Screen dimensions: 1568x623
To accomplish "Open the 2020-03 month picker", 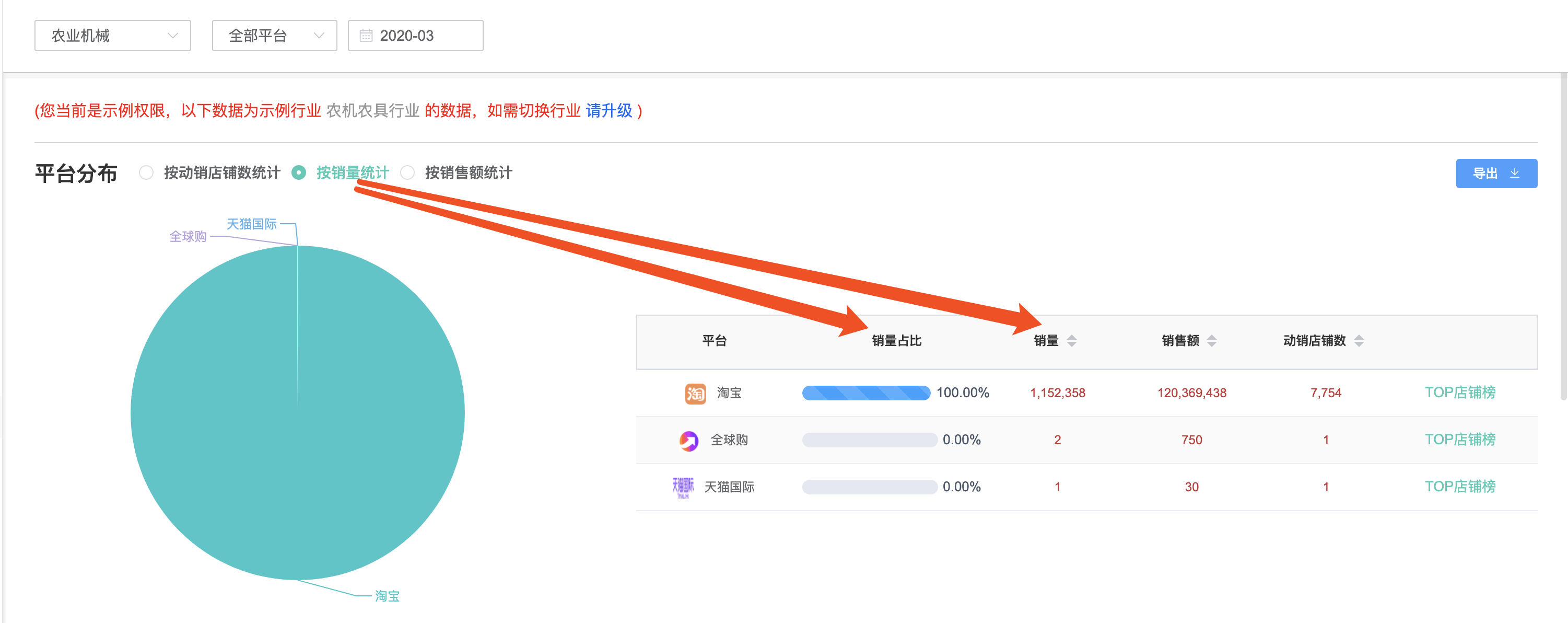I will [x=416, y=36].
